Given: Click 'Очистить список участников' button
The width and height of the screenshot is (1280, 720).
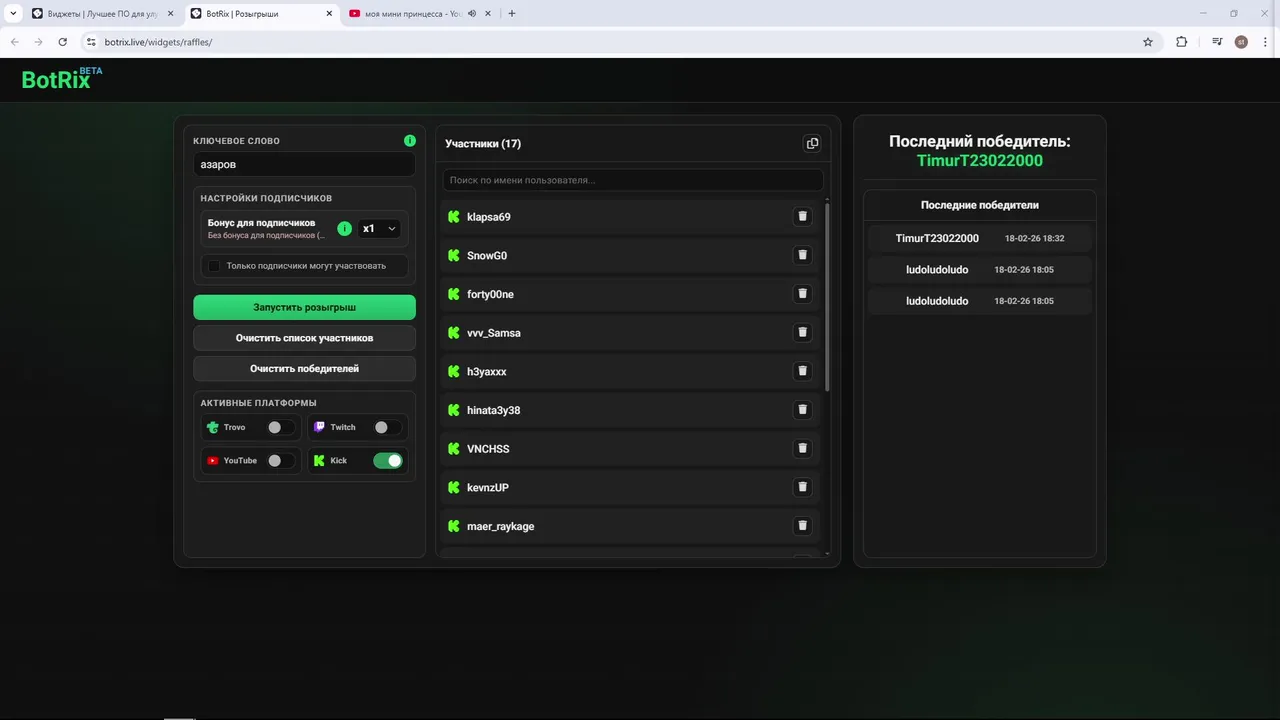Looking at the screenshot, I should click(305, 338).
